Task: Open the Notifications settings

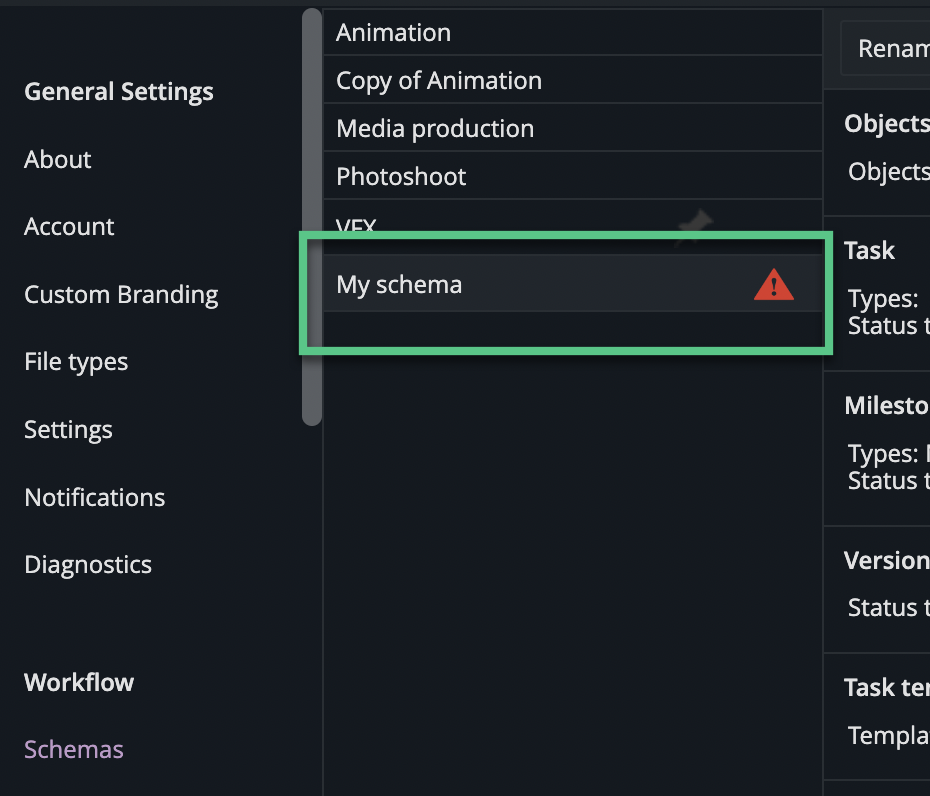Action: (x=94, y=497)
